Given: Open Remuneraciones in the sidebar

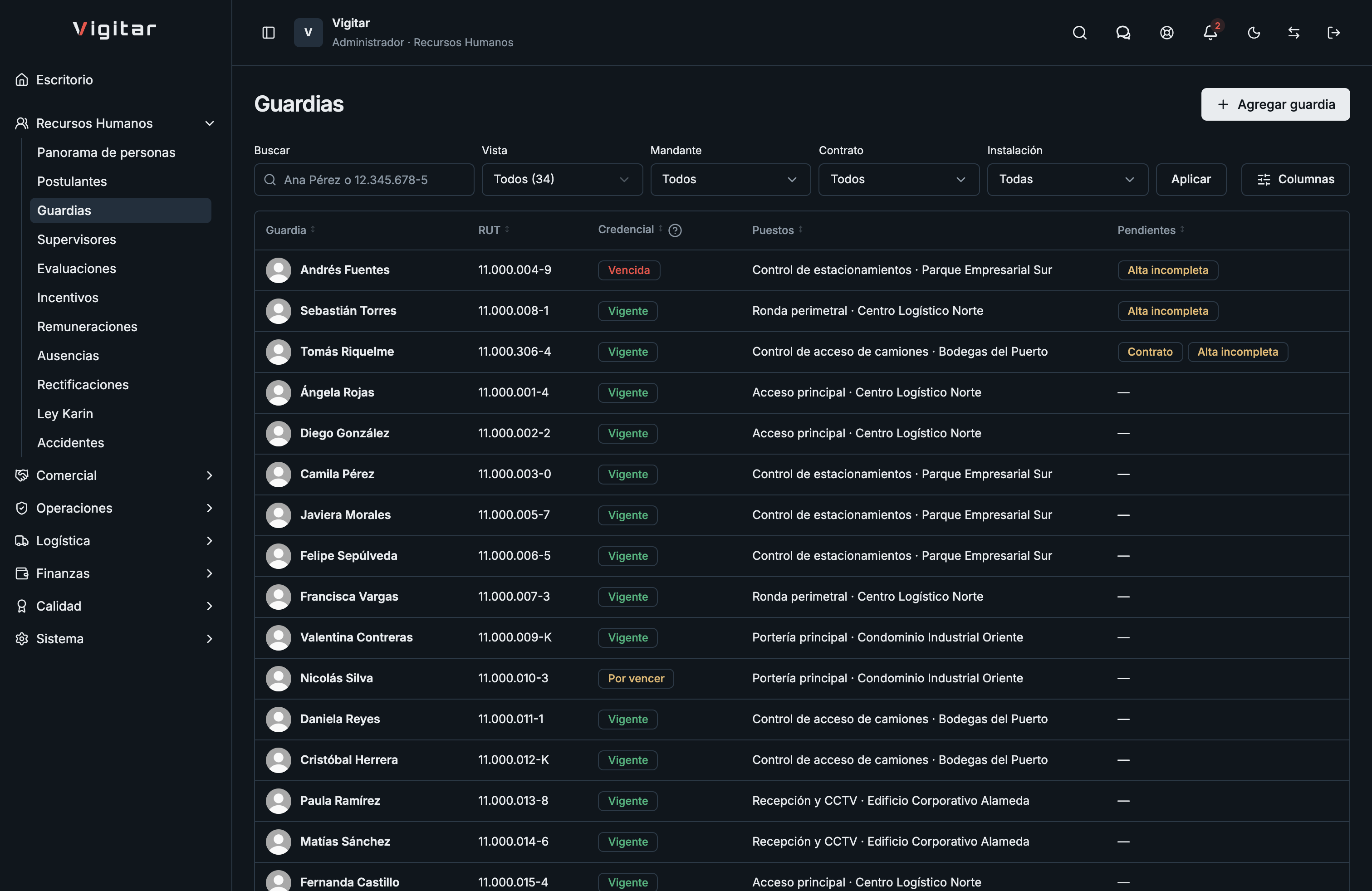Looking at the screenshot, I should [87, 326].
